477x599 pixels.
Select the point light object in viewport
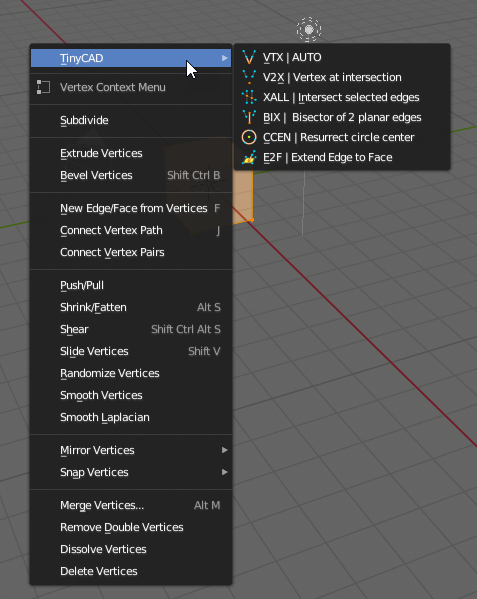[x=309, y=29]
